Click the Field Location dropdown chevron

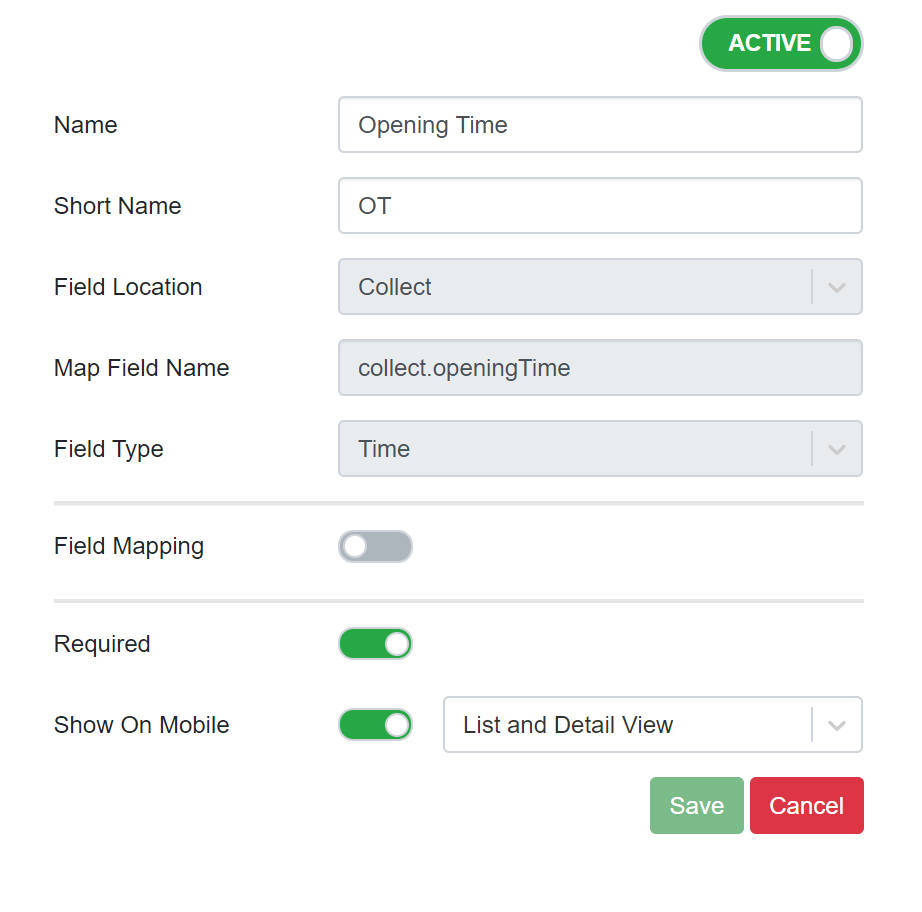[838, 287]
